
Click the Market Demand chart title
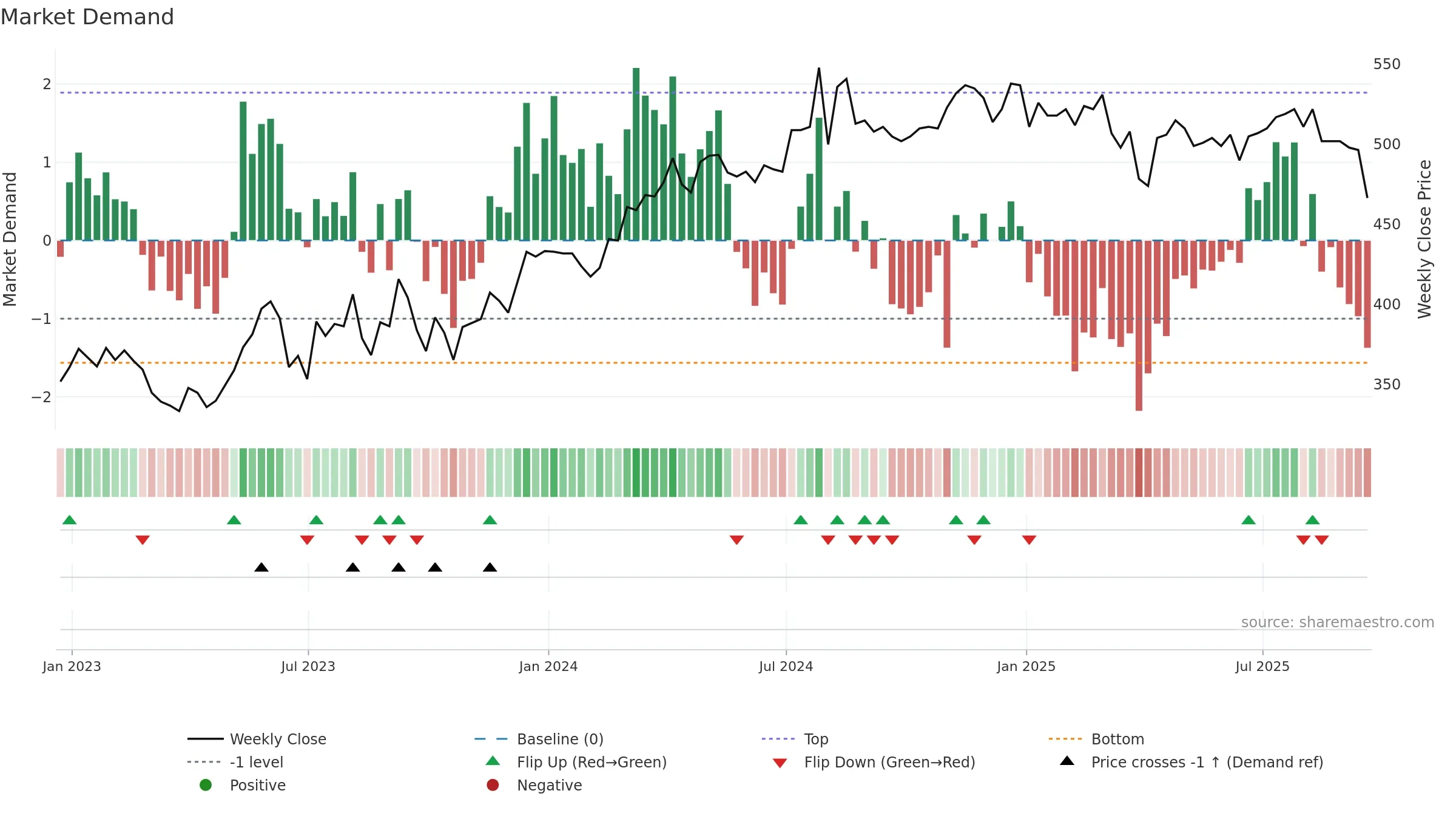(87, 17)
